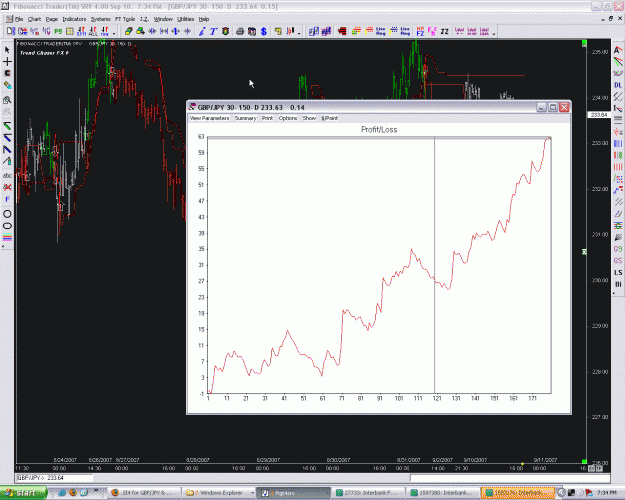Click the green G9 icon in right panel
This screenshot has height=500, width=625.
point(618,249)
